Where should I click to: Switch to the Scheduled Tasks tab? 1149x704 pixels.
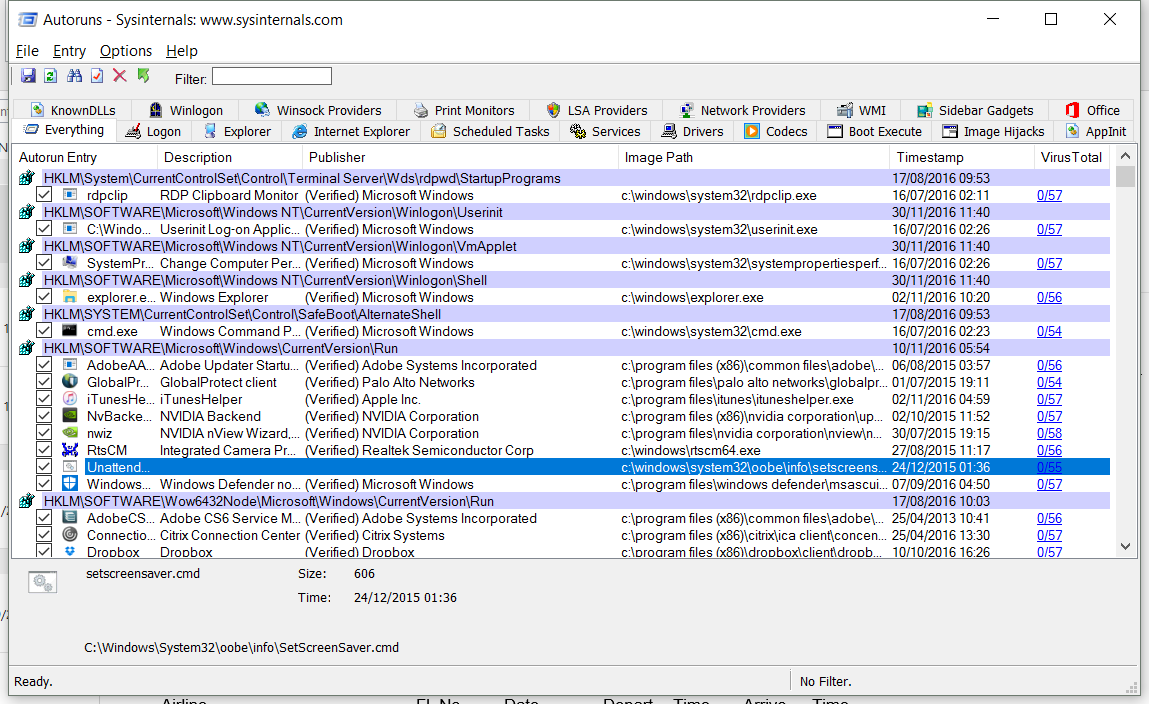point(490,131)
